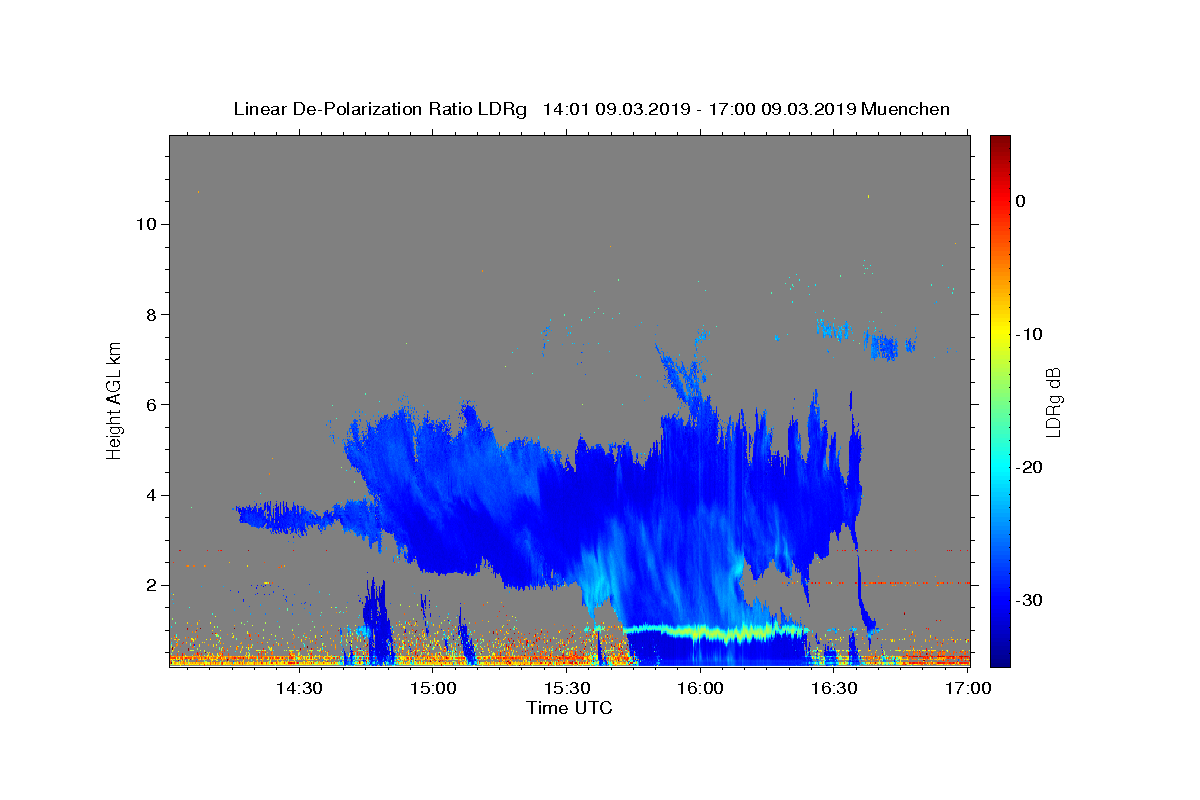Click the colorbar tick label '-30'

pyautogui.click(x=1028, y=600)
